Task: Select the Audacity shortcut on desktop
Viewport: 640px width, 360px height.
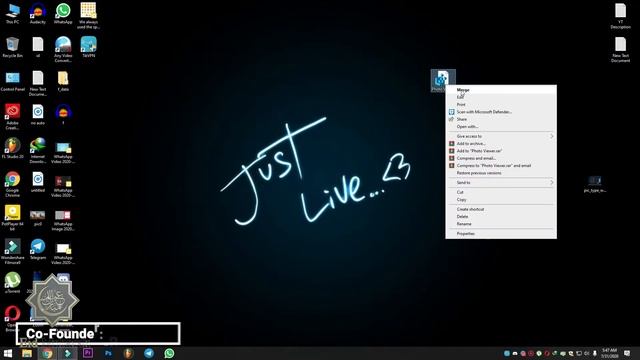Action: (x=38, y=13)
